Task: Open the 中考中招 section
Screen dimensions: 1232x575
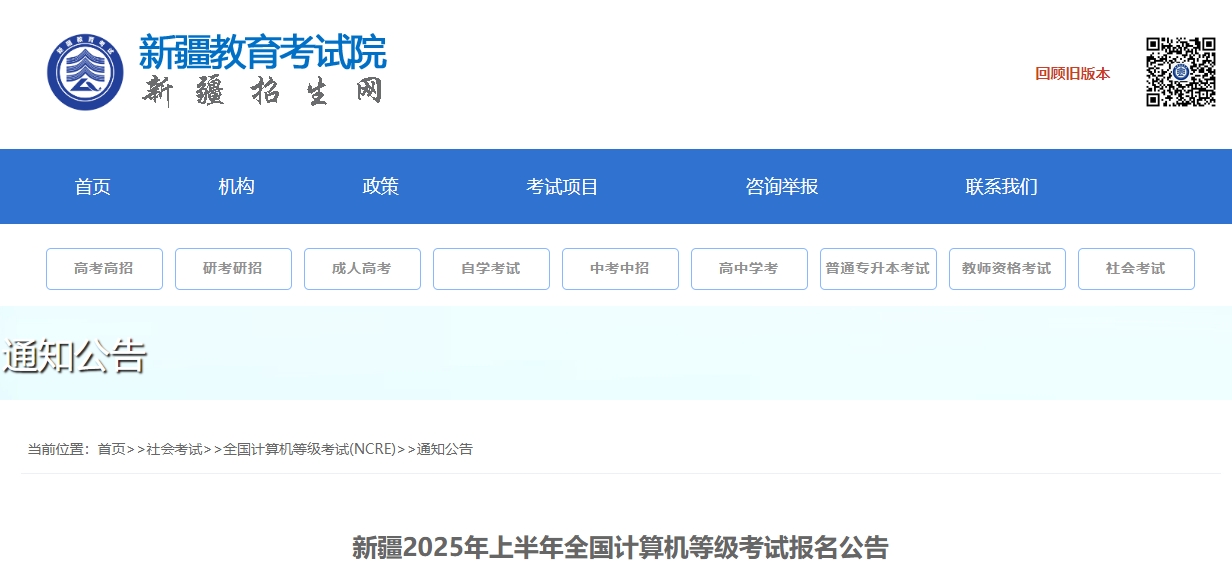Action: [620, 269]
